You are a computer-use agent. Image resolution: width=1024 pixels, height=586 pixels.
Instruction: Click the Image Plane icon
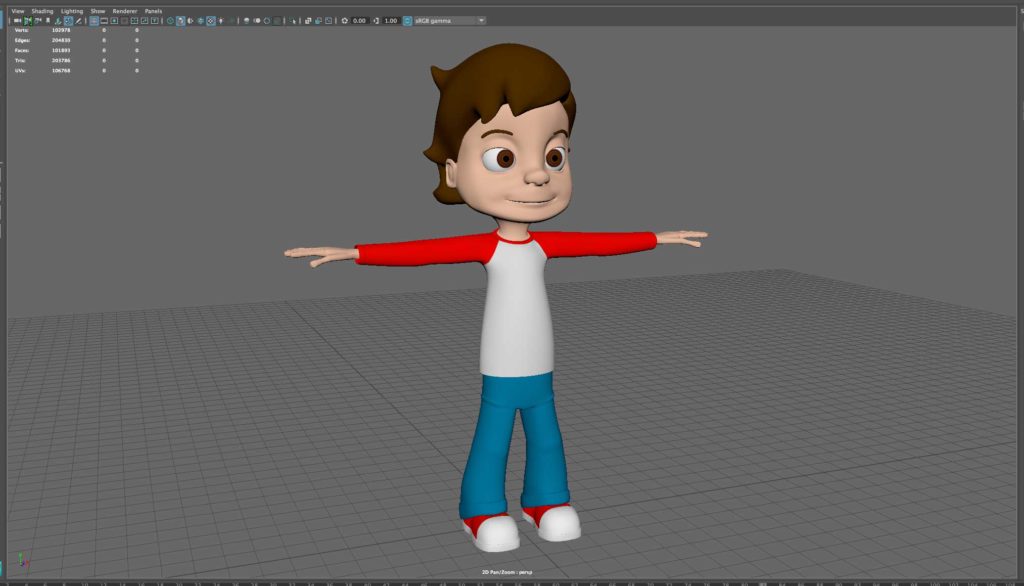click(58, 20)
